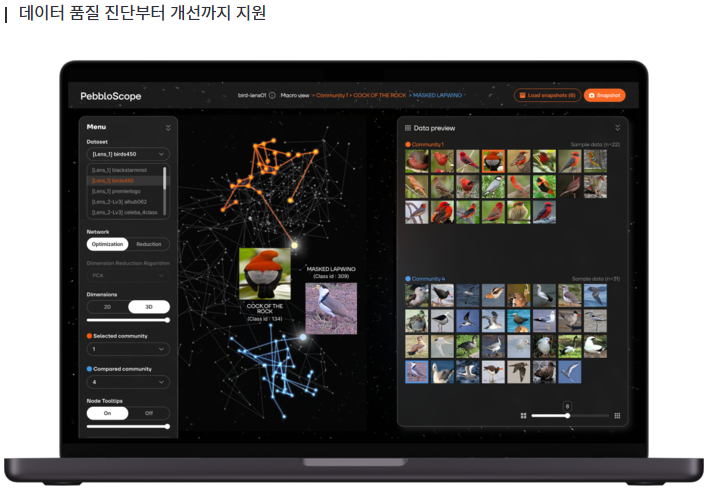Collapse the Menu panel with chevron icon

(x=168, y=128)
